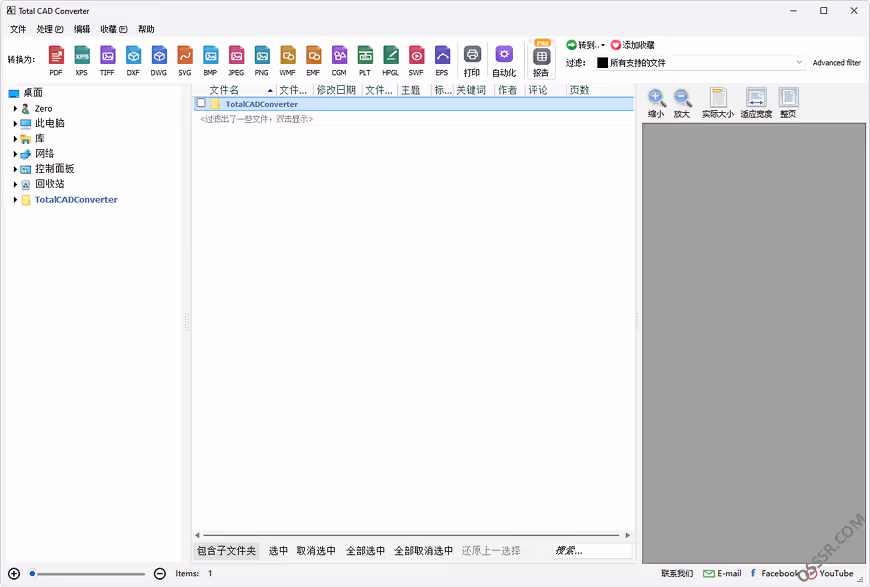Expand This PC (此电脑) node
This screenshot has height=587, width=870.
coord(15,124)
